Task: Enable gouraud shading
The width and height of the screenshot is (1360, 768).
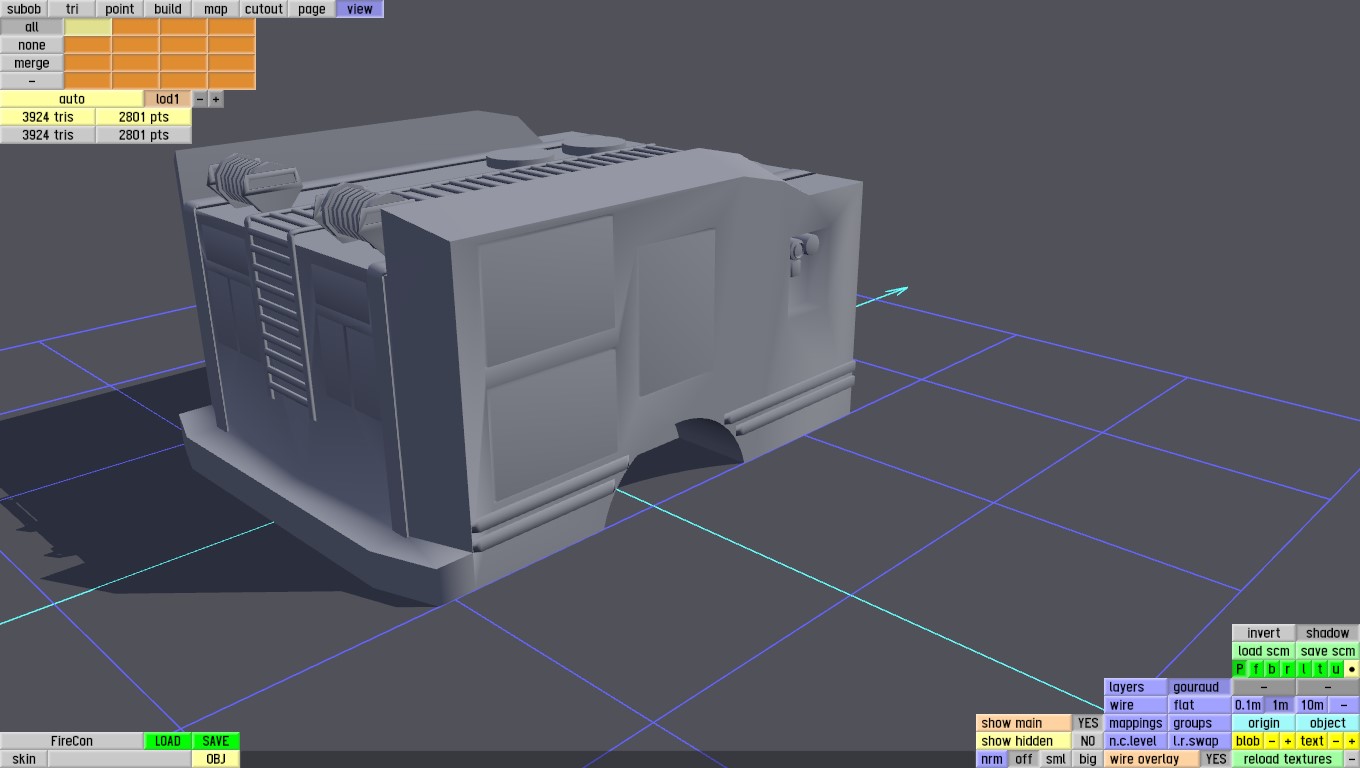Action: pyautogui.click(x=1200, y=687)
